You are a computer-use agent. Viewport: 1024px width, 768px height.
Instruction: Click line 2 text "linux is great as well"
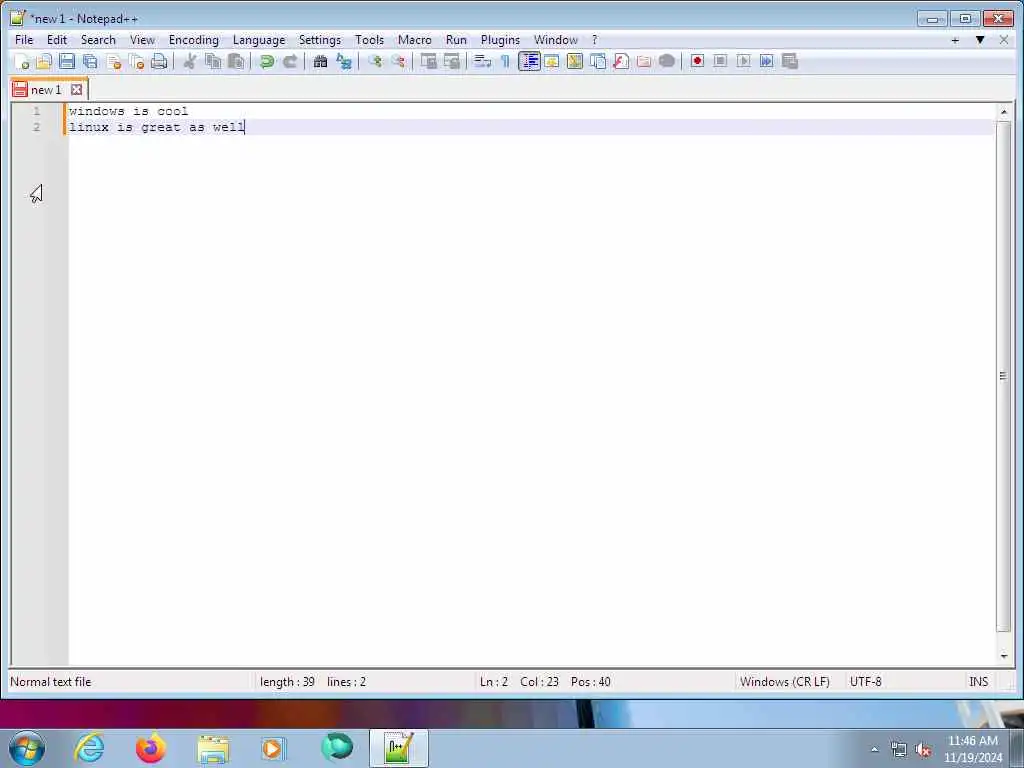157,127
